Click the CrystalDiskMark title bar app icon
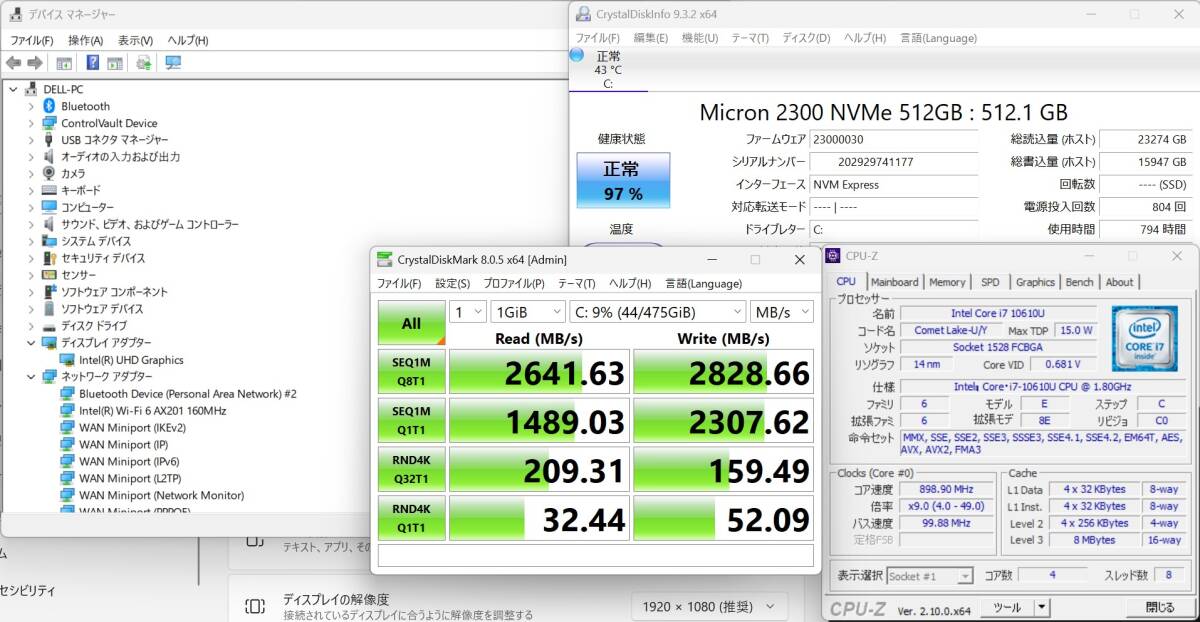Viewport: 1200px width, 622px height. tap(385, 260)
